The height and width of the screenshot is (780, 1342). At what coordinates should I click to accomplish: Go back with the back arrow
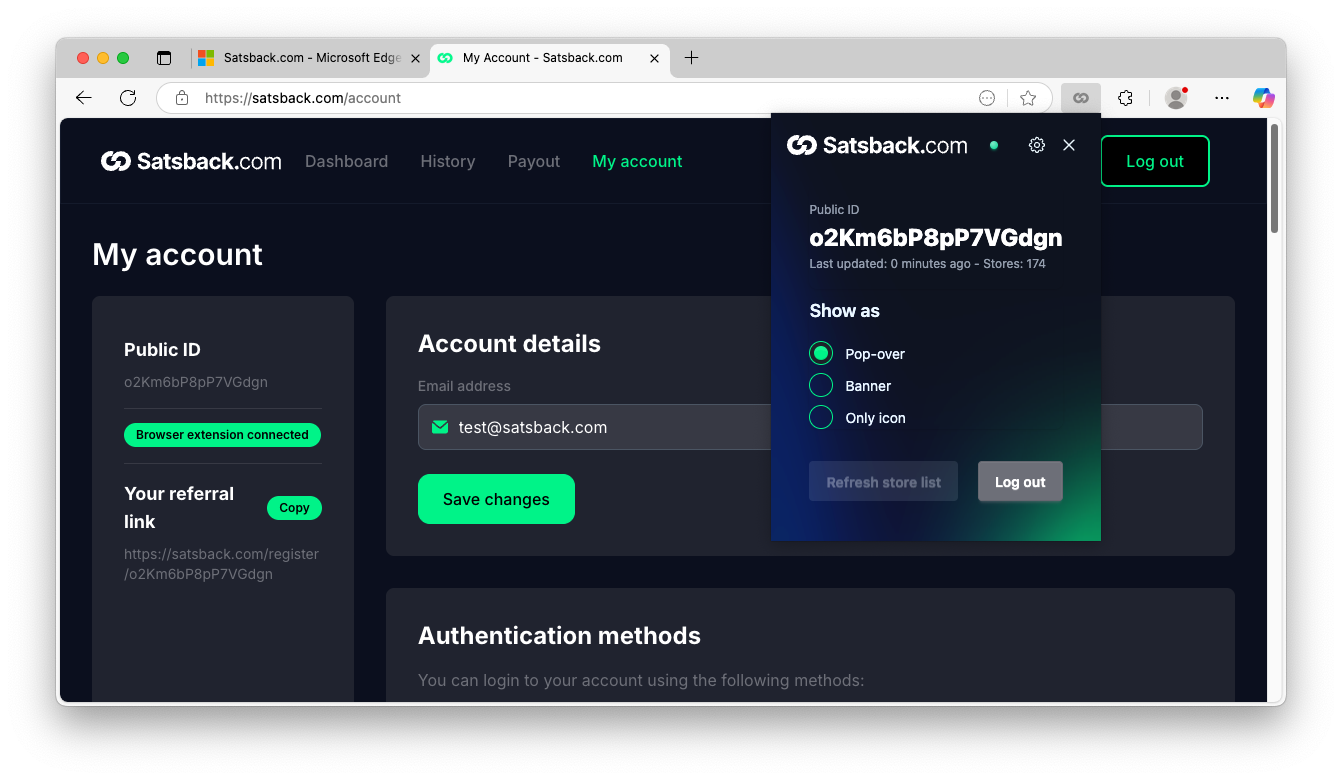click(84, 98)
